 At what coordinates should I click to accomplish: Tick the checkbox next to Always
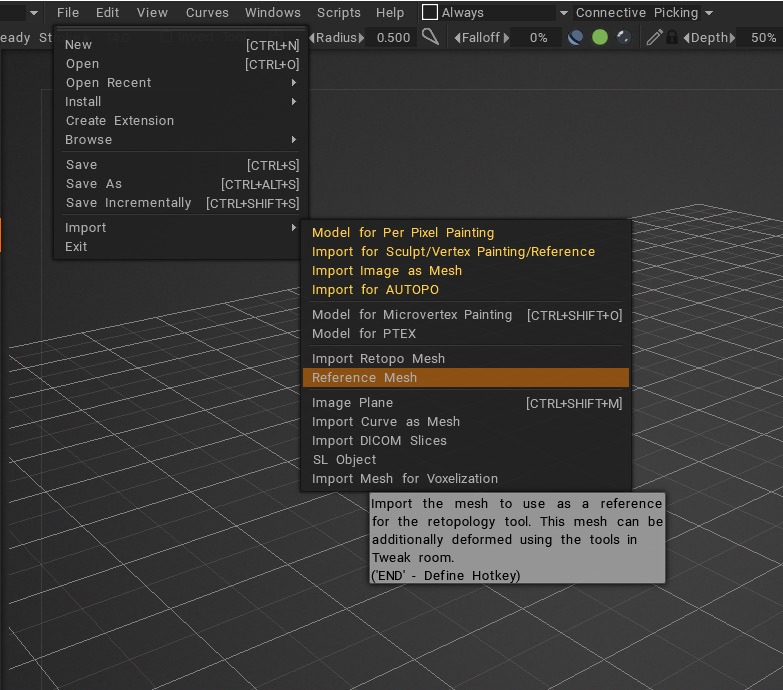click(429, 12)
